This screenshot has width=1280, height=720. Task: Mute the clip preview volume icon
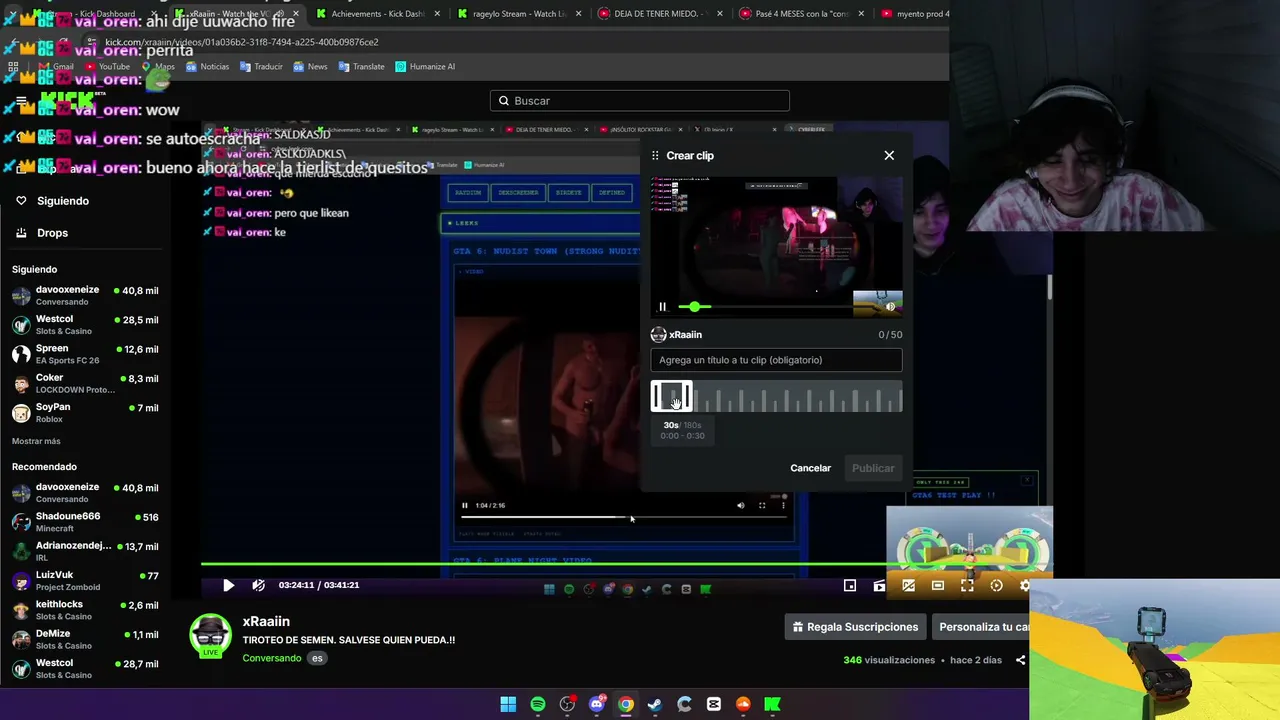890,307
